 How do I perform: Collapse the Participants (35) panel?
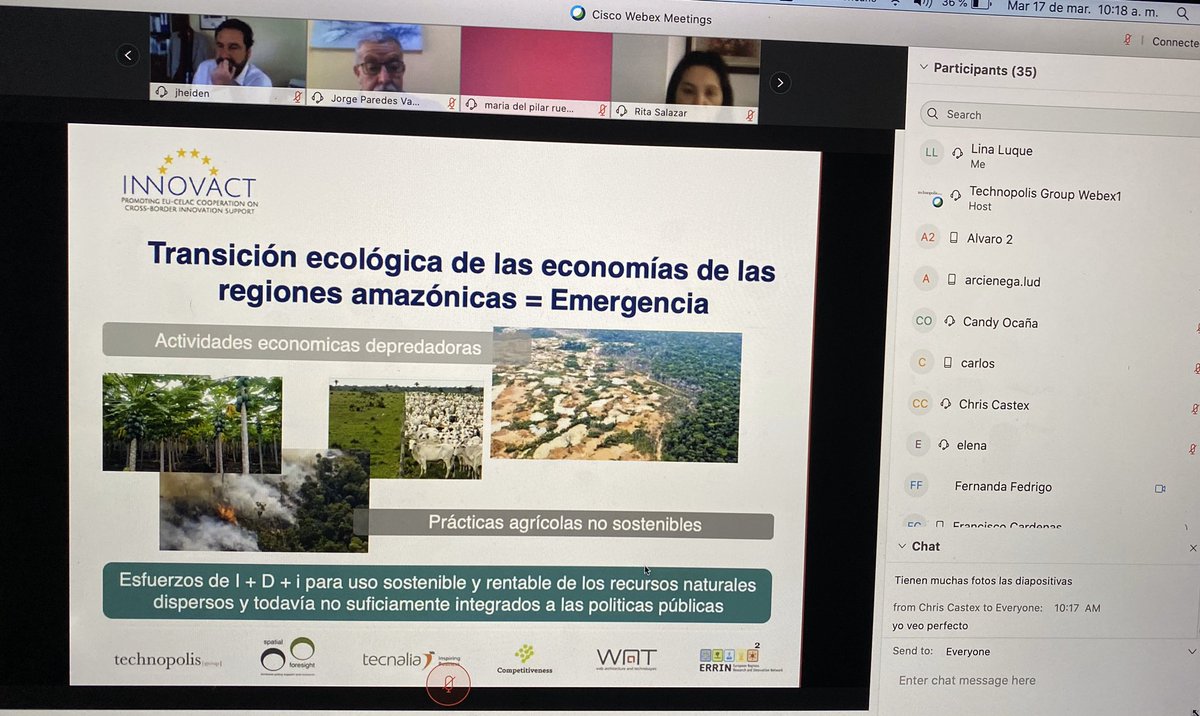923,68
